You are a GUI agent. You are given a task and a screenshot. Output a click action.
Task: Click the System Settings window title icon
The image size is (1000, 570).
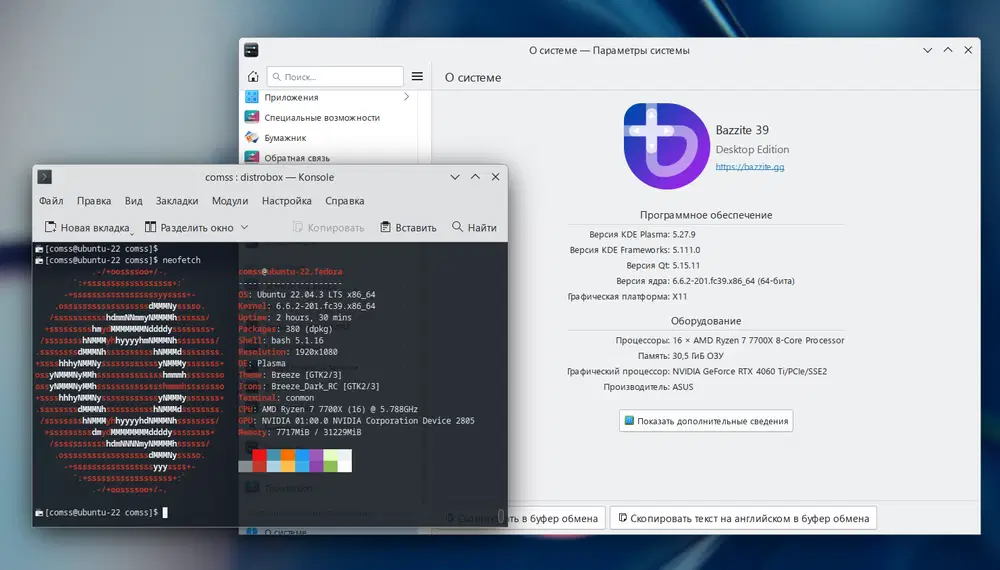click(x=251, y=50)
